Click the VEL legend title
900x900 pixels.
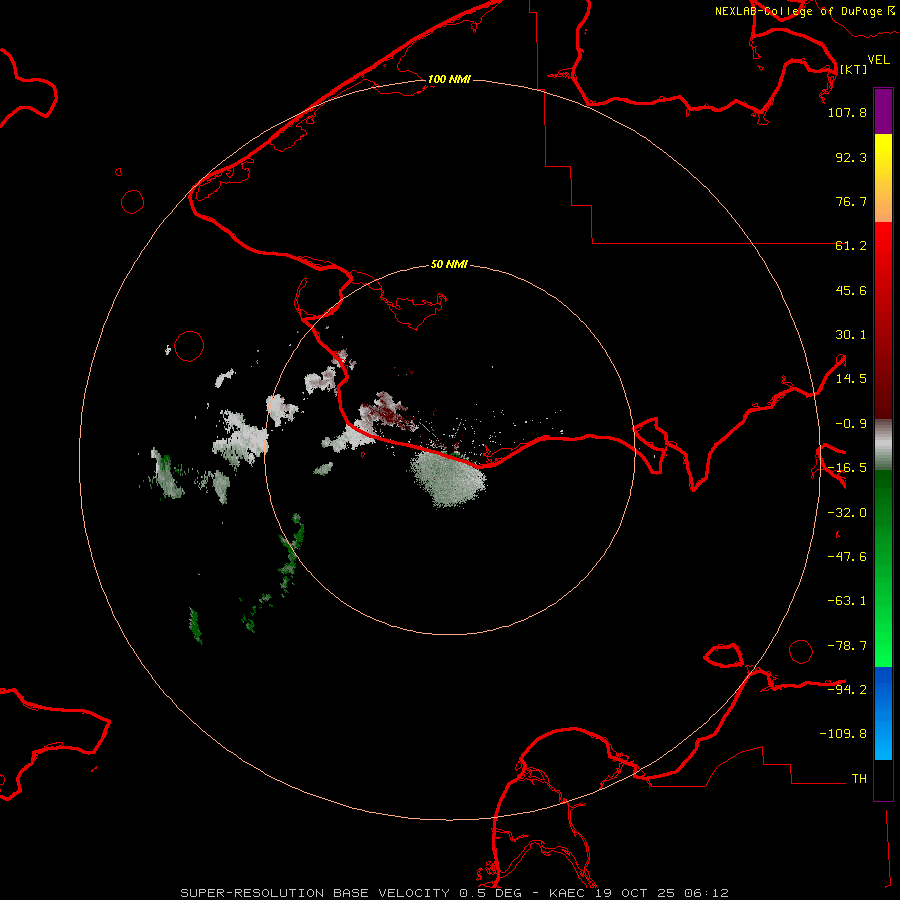click(878, 59)
